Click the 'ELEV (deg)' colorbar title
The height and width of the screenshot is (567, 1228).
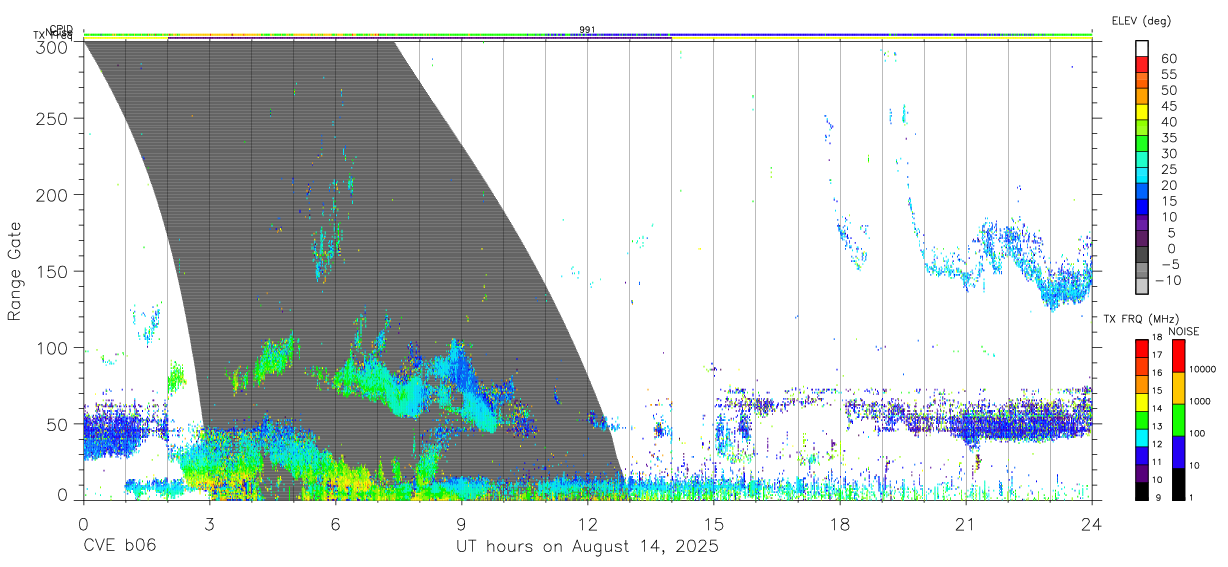pyautogui.click(x=1142, y=21)
